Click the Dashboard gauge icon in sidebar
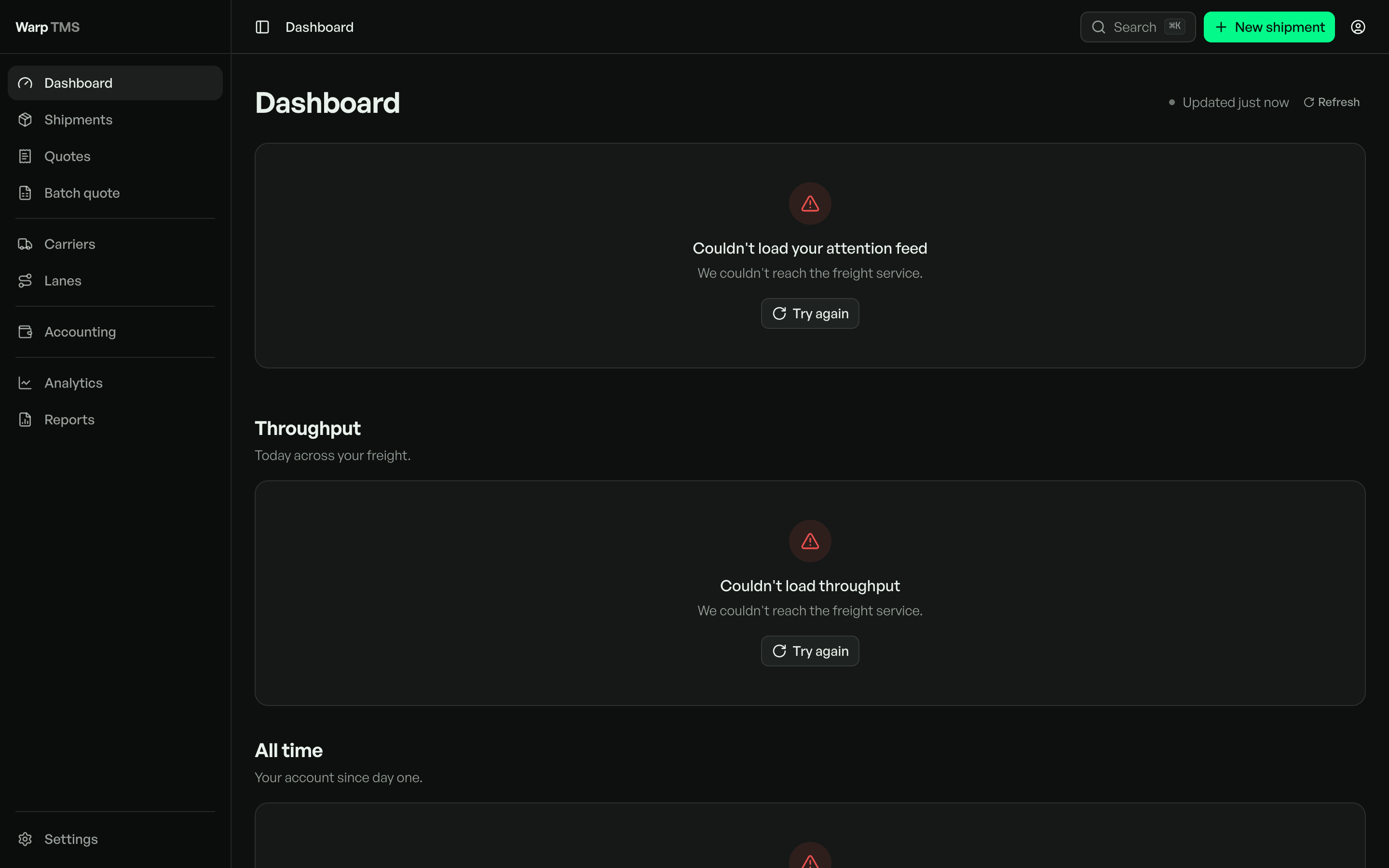Viewport: 1389px width, 868px height. click(x=25, y=83)
